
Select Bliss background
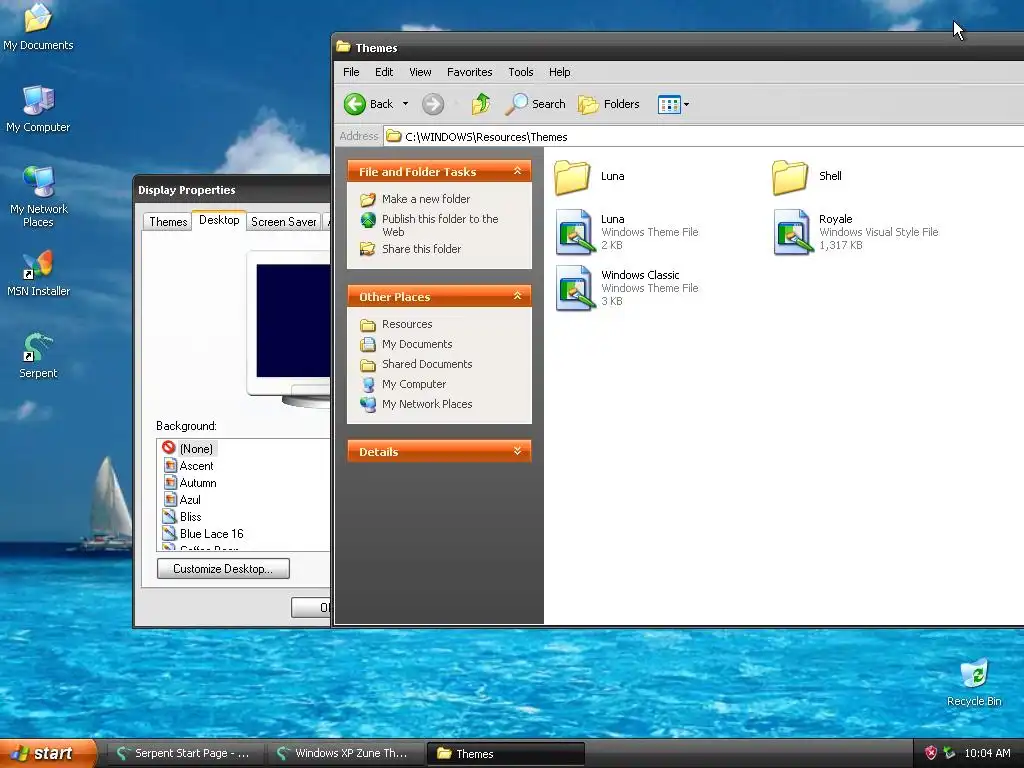[x=190, y=517]
